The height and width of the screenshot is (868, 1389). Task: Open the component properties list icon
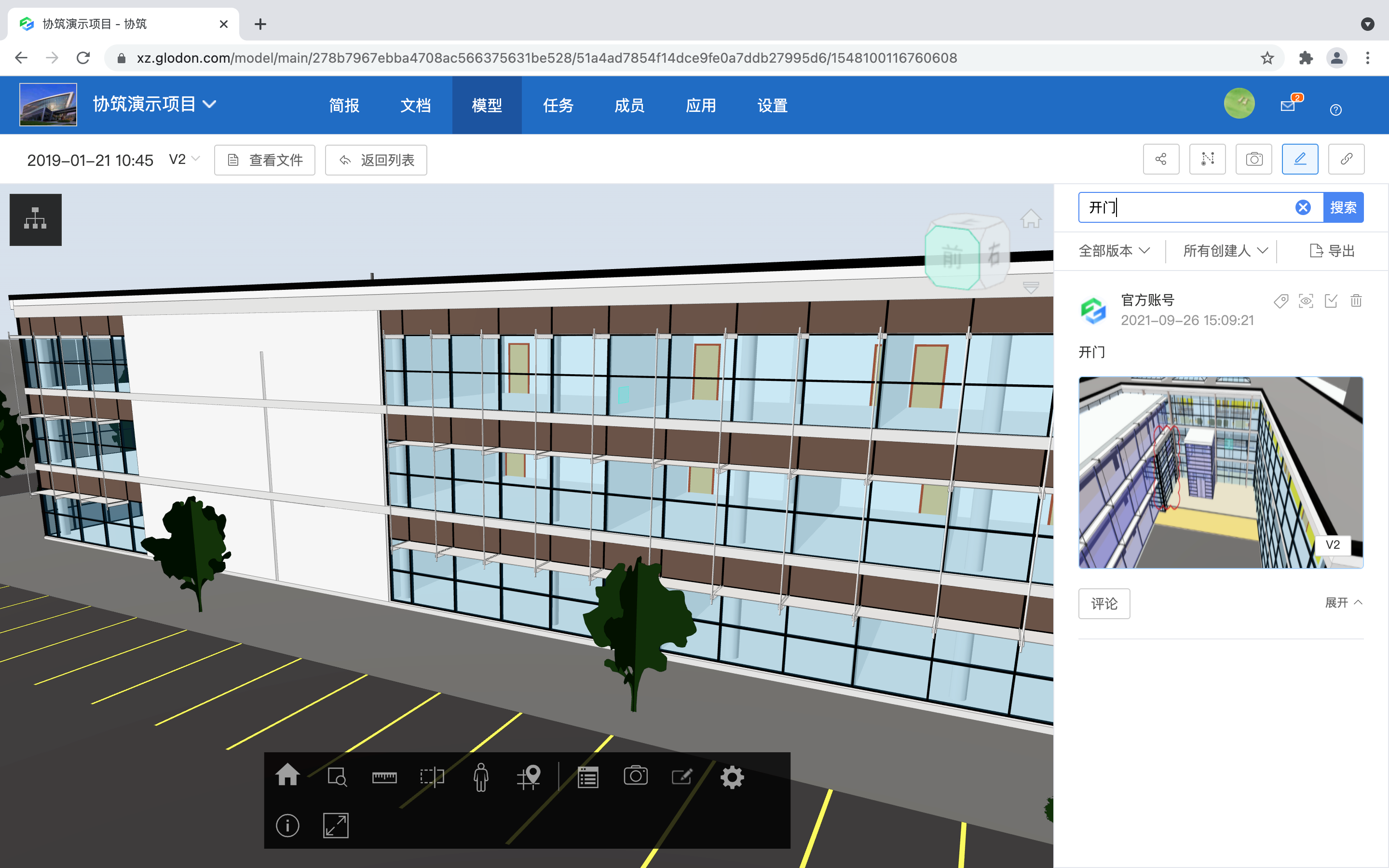(588, 777)
